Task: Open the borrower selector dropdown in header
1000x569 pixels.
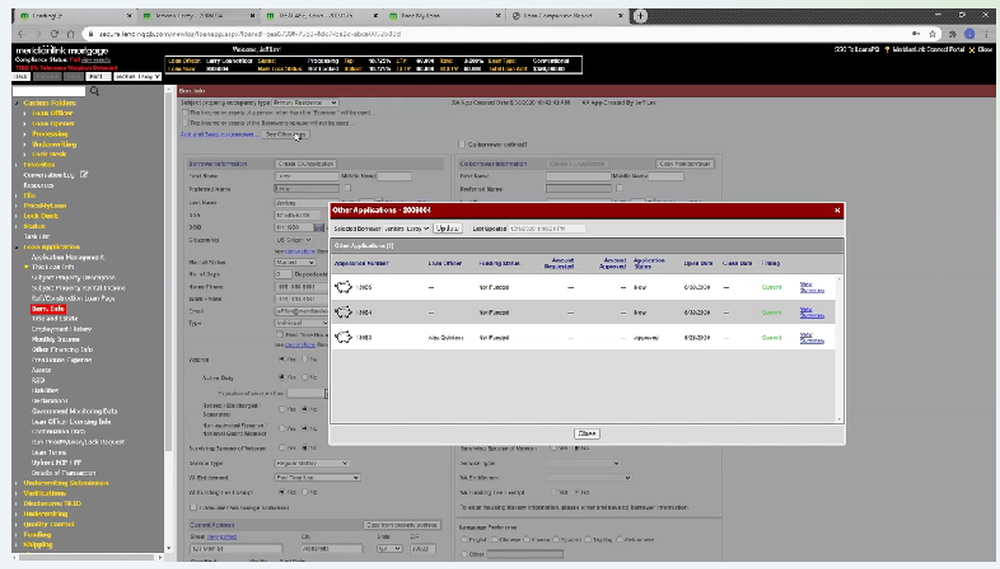Action: pyautogui.click(x=137, y=76)
